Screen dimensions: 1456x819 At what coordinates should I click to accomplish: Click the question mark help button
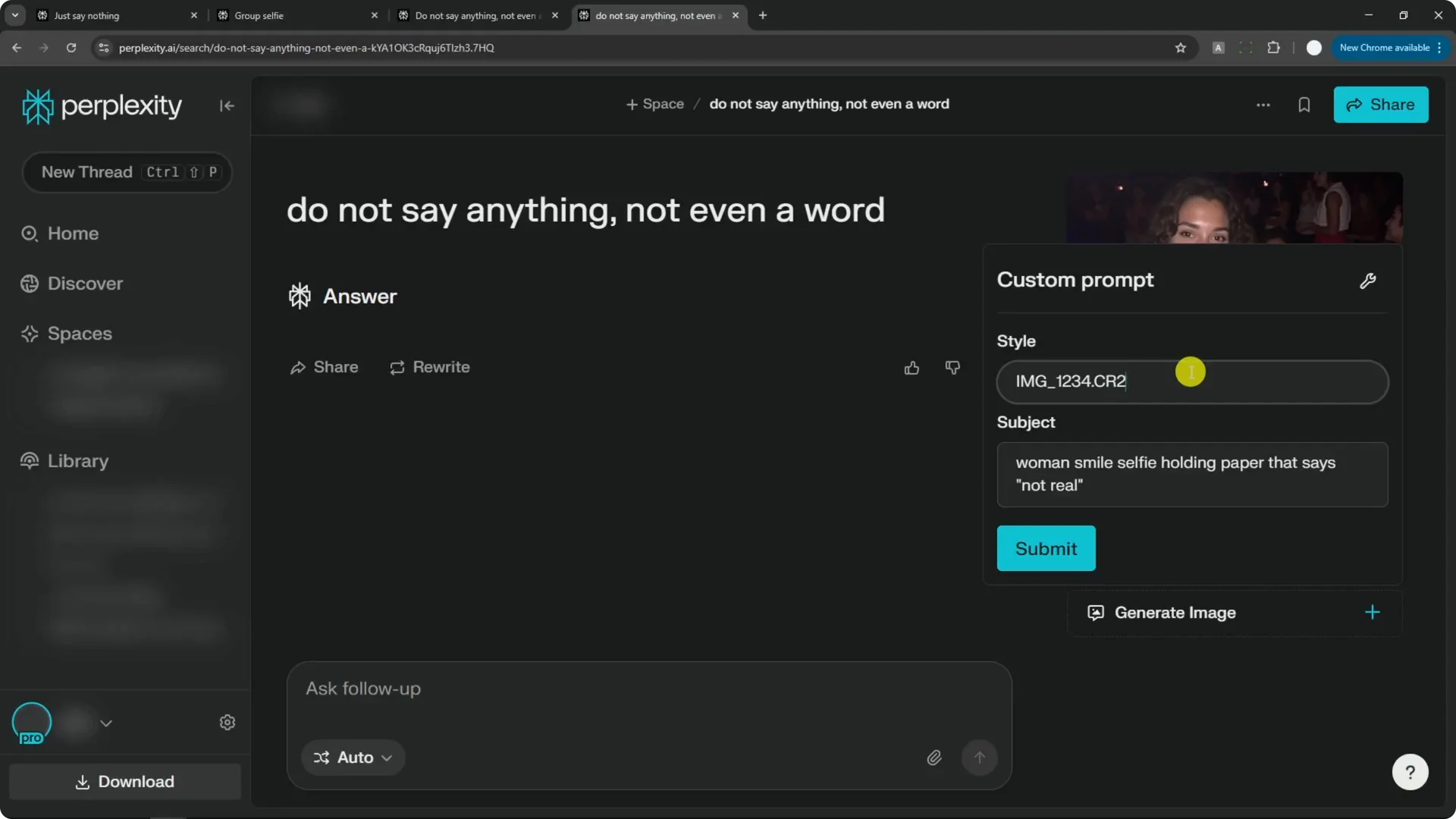coord(1410,772)
